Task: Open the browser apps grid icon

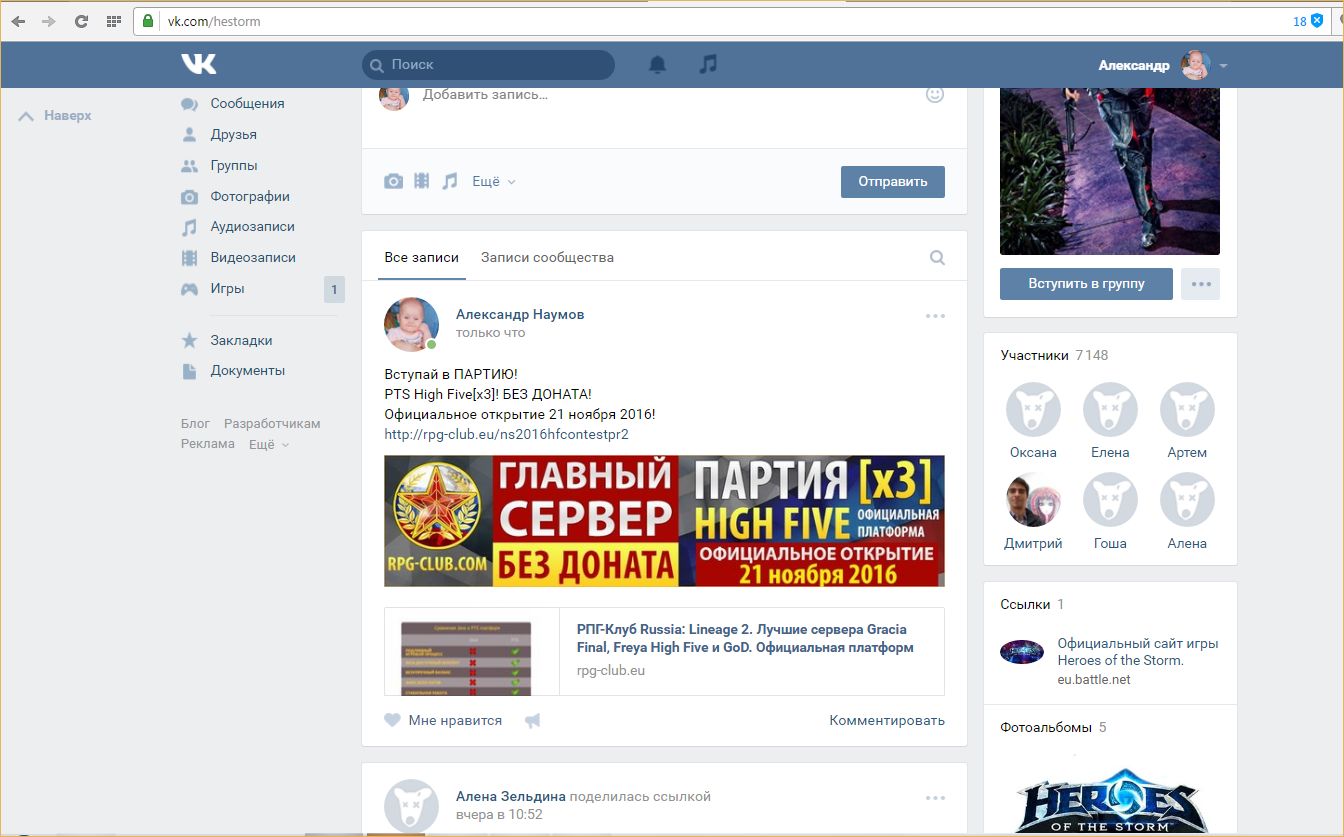Action: pyautogui.click(x=113, y=21)
